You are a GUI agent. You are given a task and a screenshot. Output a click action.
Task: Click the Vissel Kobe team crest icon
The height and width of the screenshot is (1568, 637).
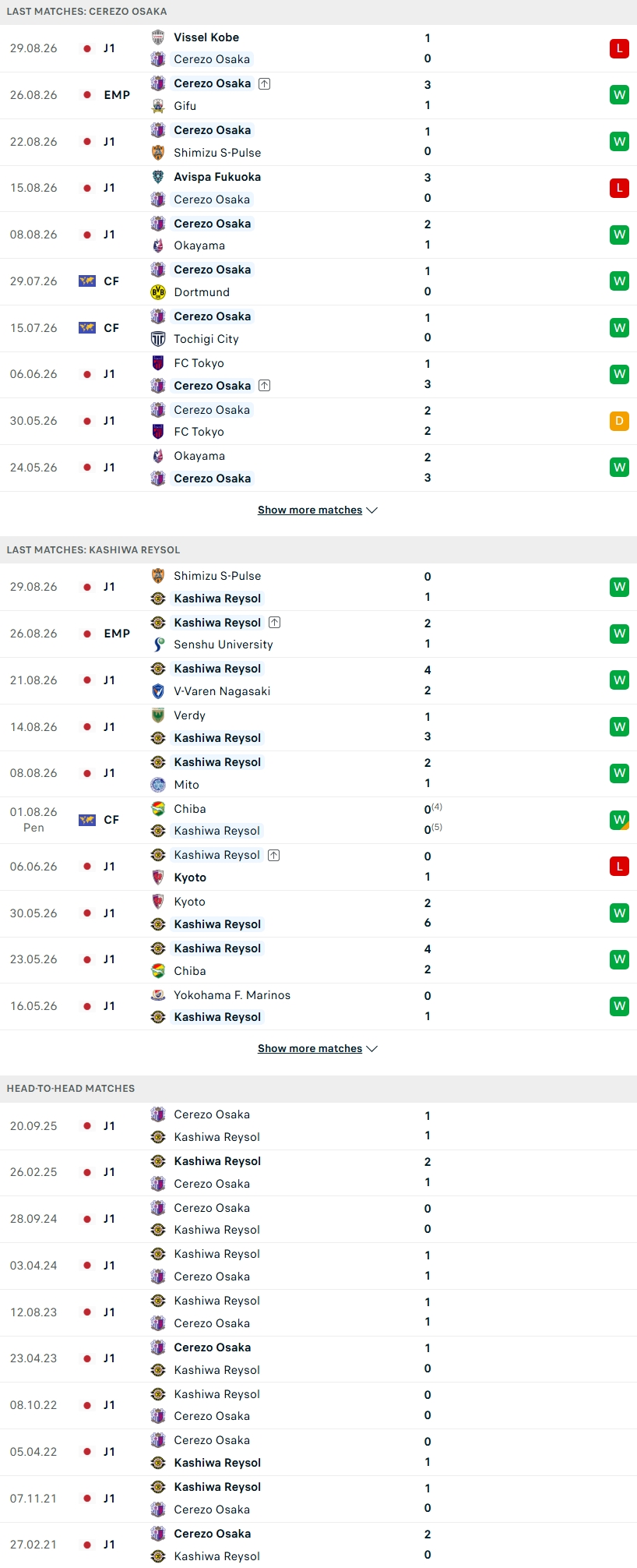point(158,37)
